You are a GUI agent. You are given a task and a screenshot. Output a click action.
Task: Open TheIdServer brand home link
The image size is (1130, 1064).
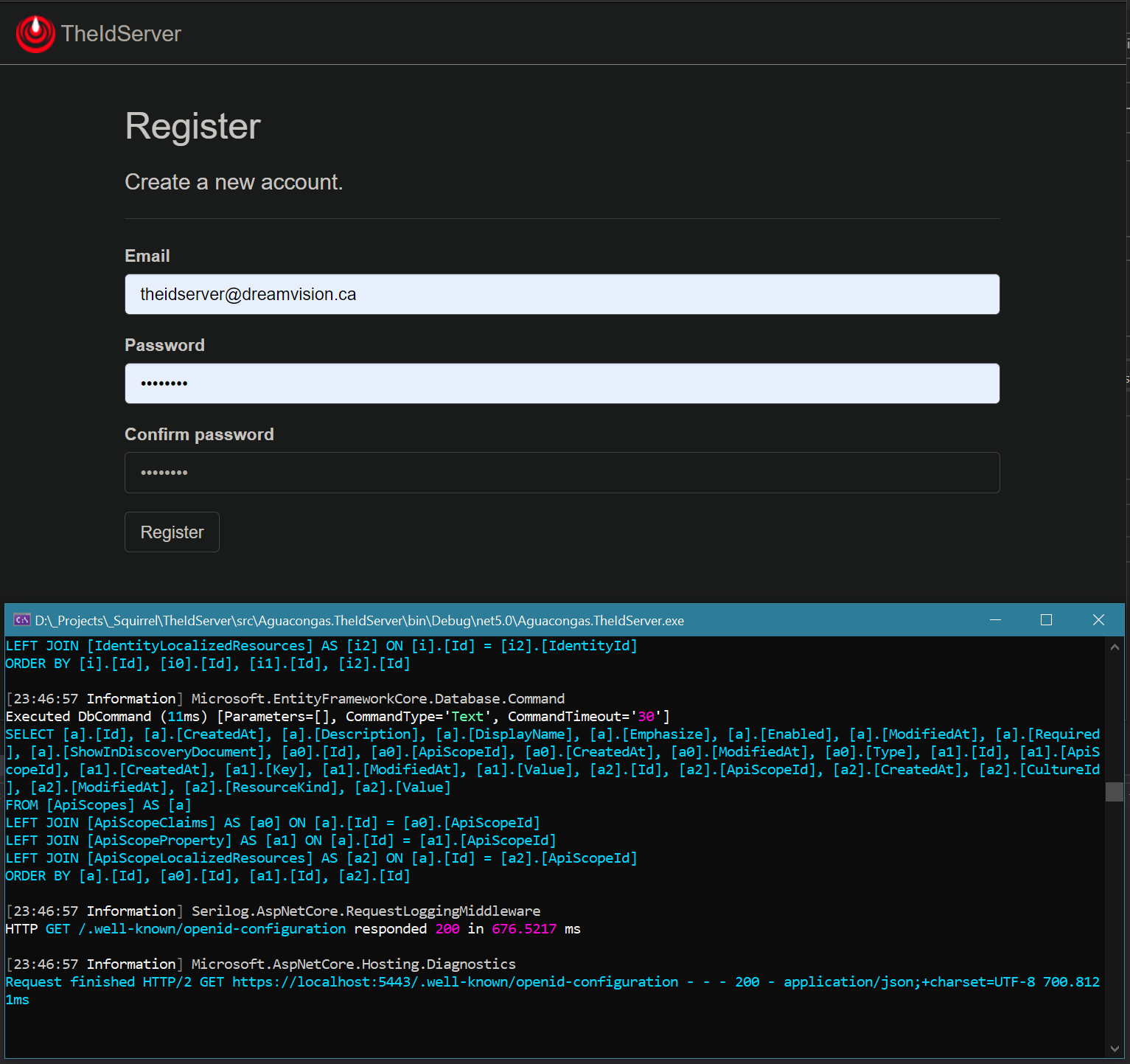coord(99,33)
